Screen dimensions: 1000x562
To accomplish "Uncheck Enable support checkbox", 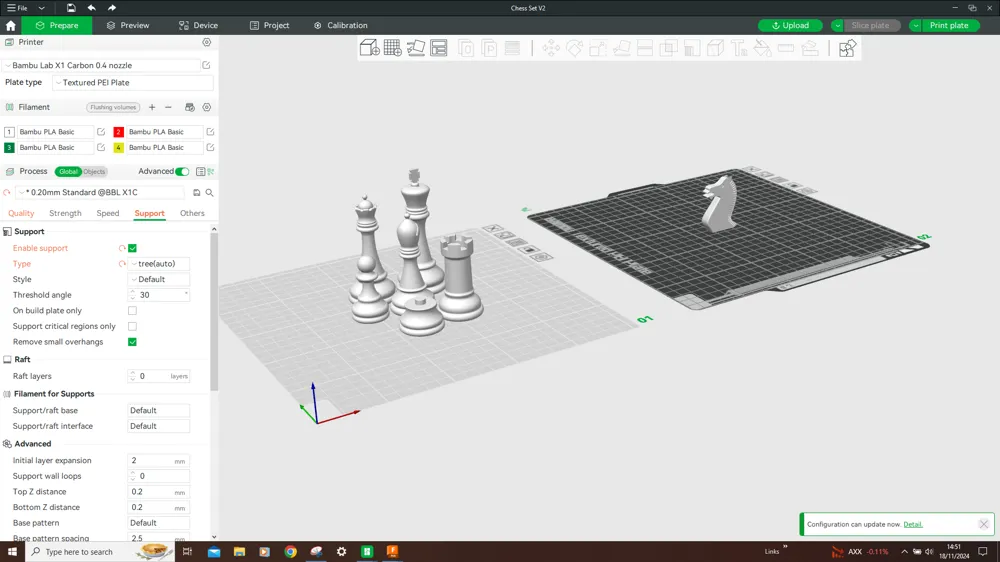I will pos(132,248).
